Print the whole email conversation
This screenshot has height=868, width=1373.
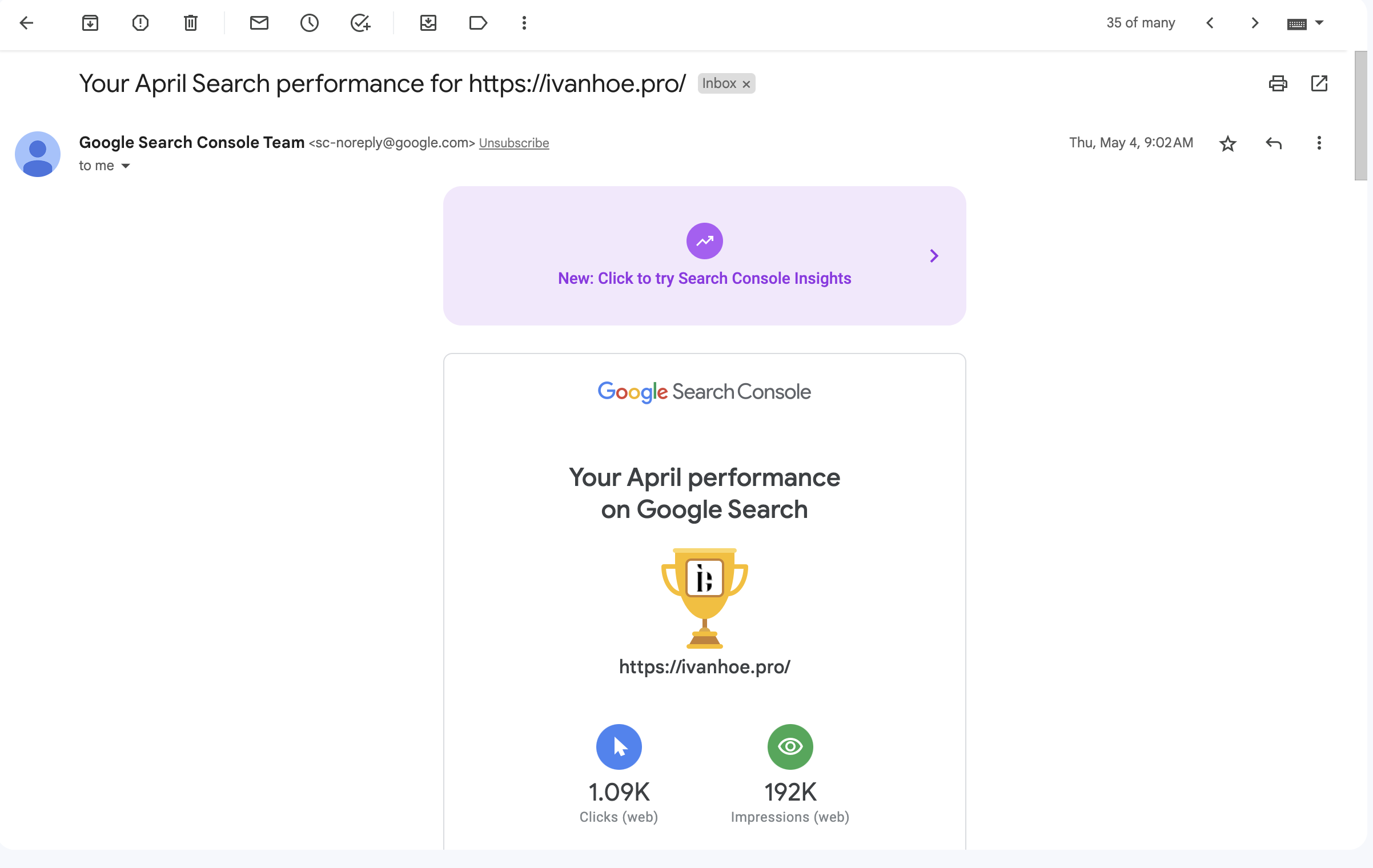pos(1278,84)
